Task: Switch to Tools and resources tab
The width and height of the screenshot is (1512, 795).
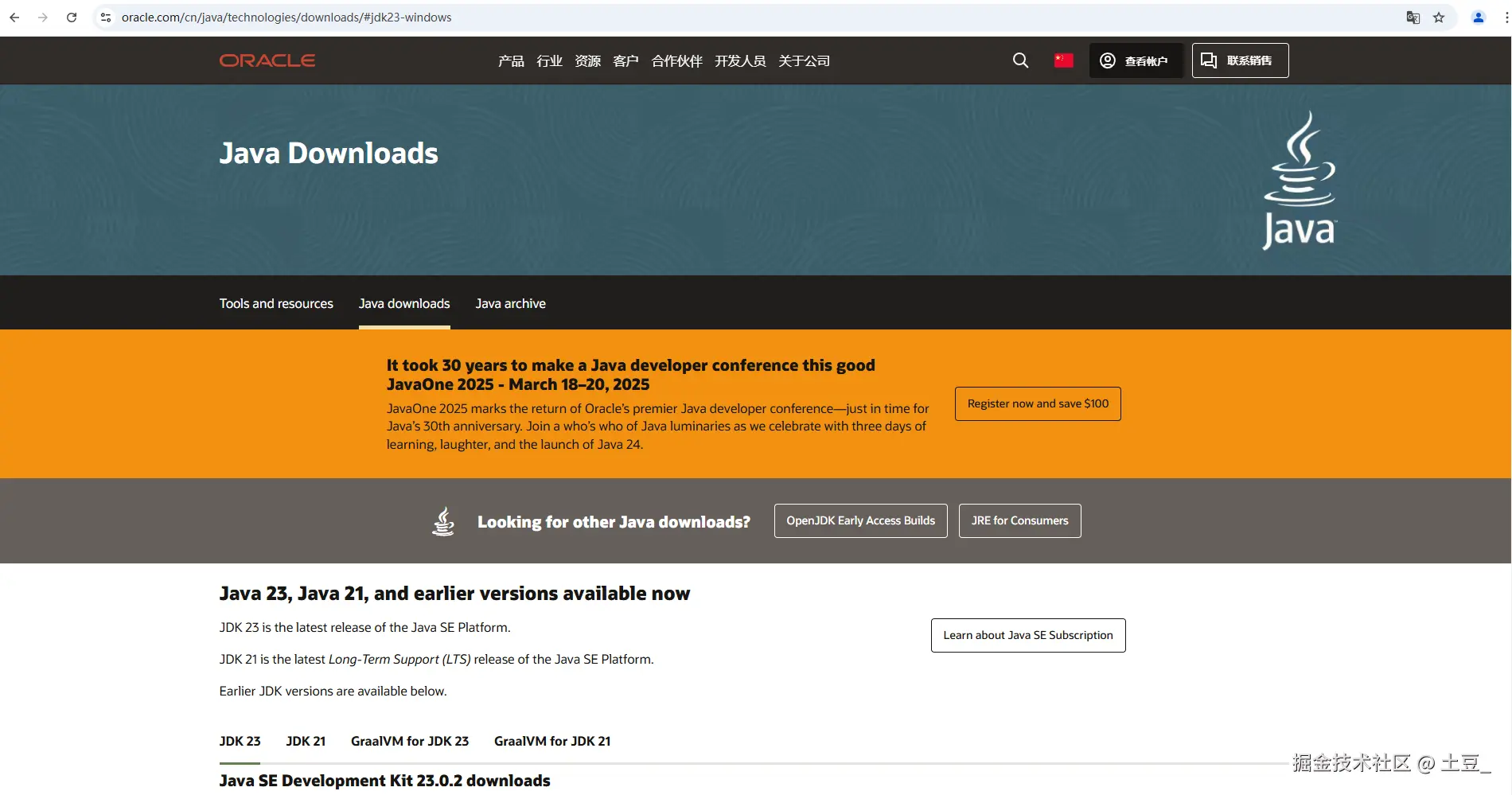Action: click(x=276, y=303)
